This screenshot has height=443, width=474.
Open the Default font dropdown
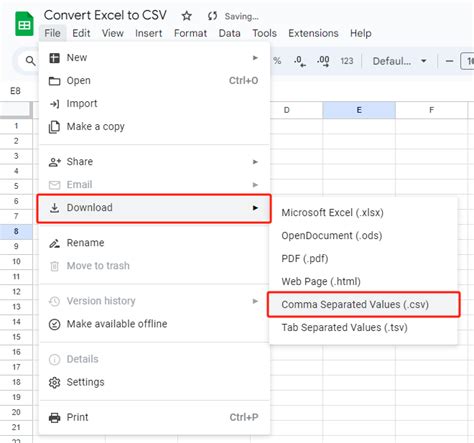point(400,61)
